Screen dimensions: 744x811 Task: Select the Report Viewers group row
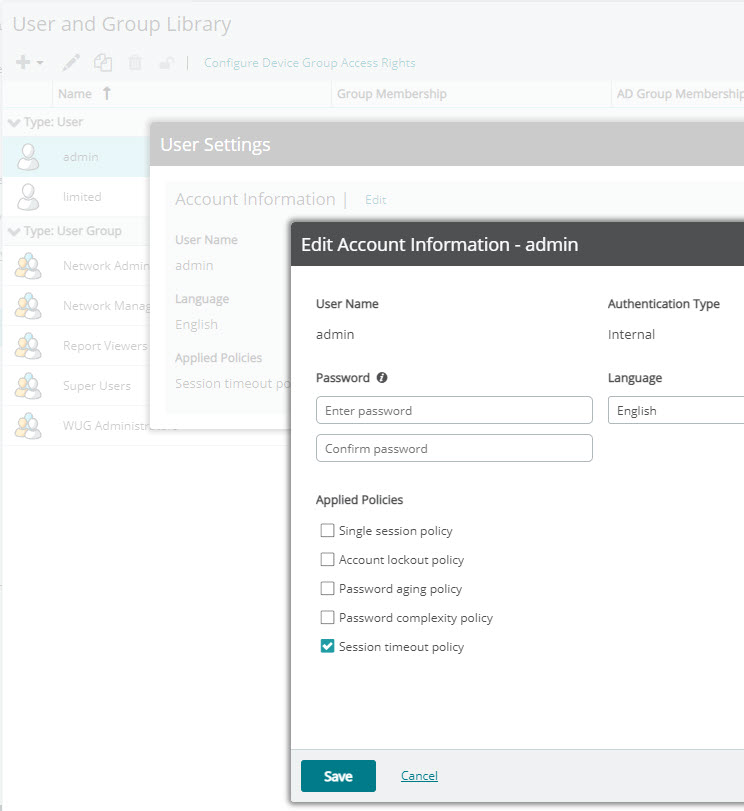click(x=77, y=346)
